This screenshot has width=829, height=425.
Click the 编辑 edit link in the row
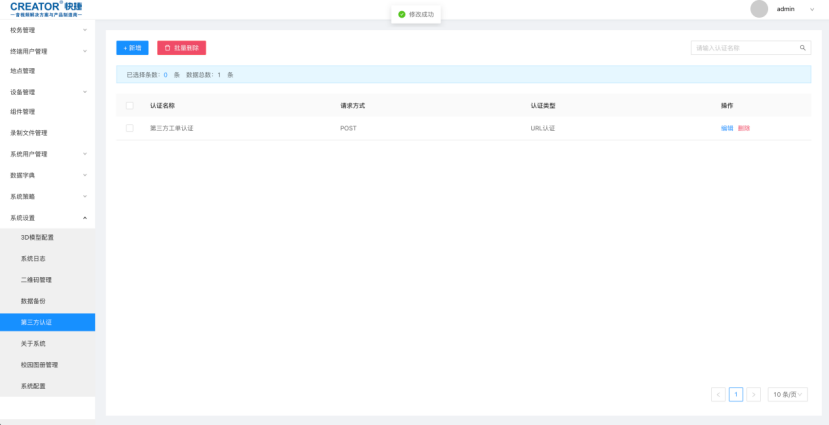tap(727, 128)
